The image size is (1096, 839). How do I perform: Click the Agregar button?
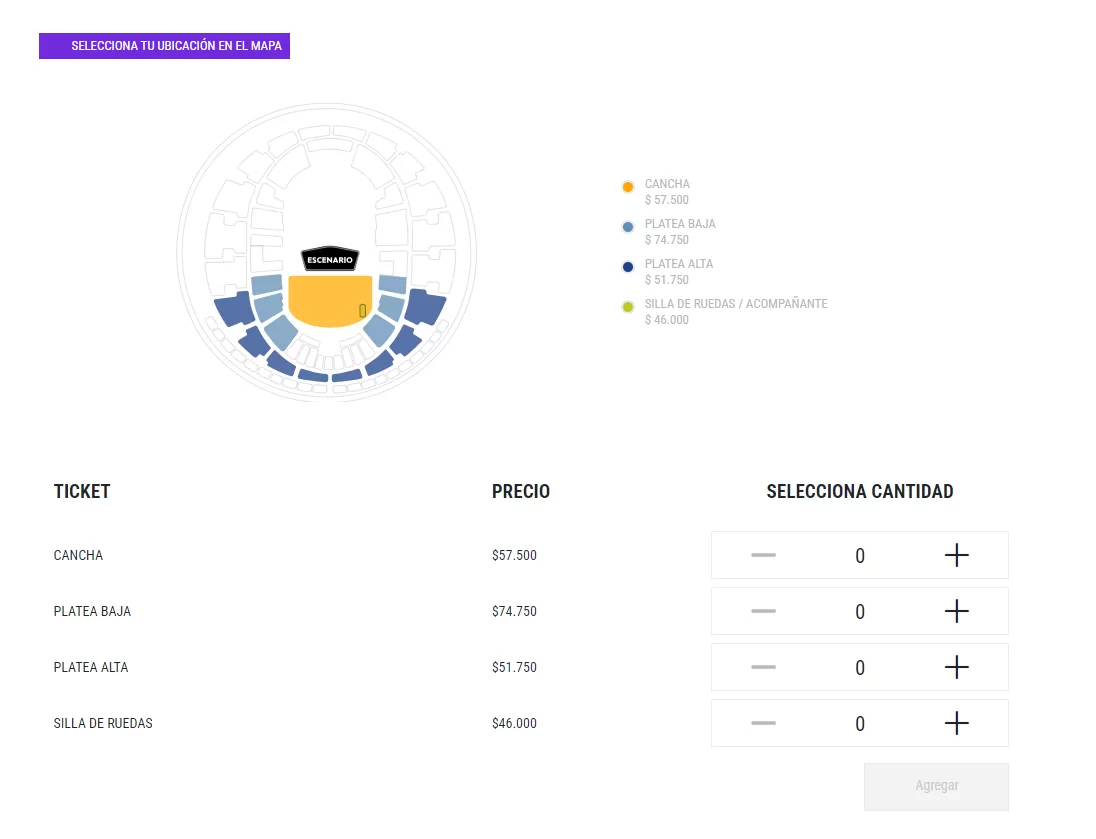tap(936, 786)
